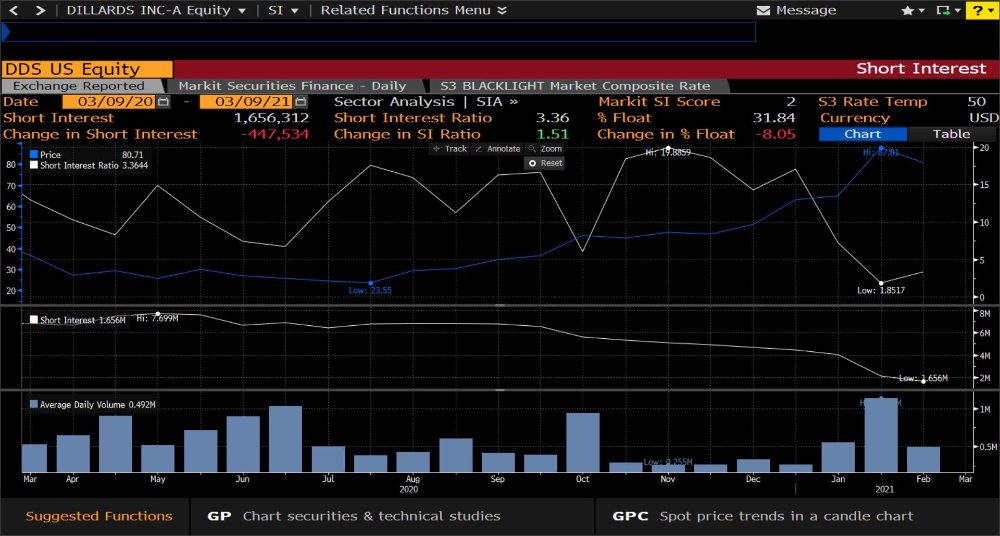Reset the chart view
Image resolution: width=1000 pixels, height=536 pixels.
[545, 163]
